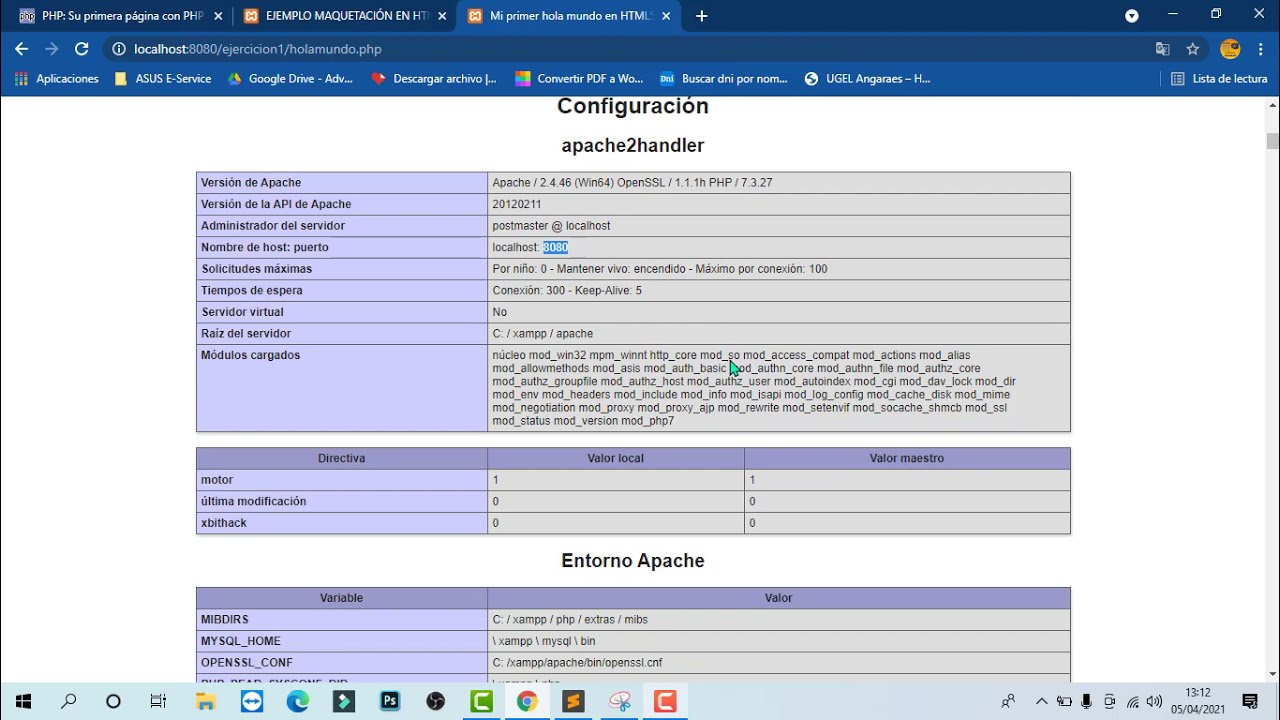Open a new browser tab

[702, 16]
